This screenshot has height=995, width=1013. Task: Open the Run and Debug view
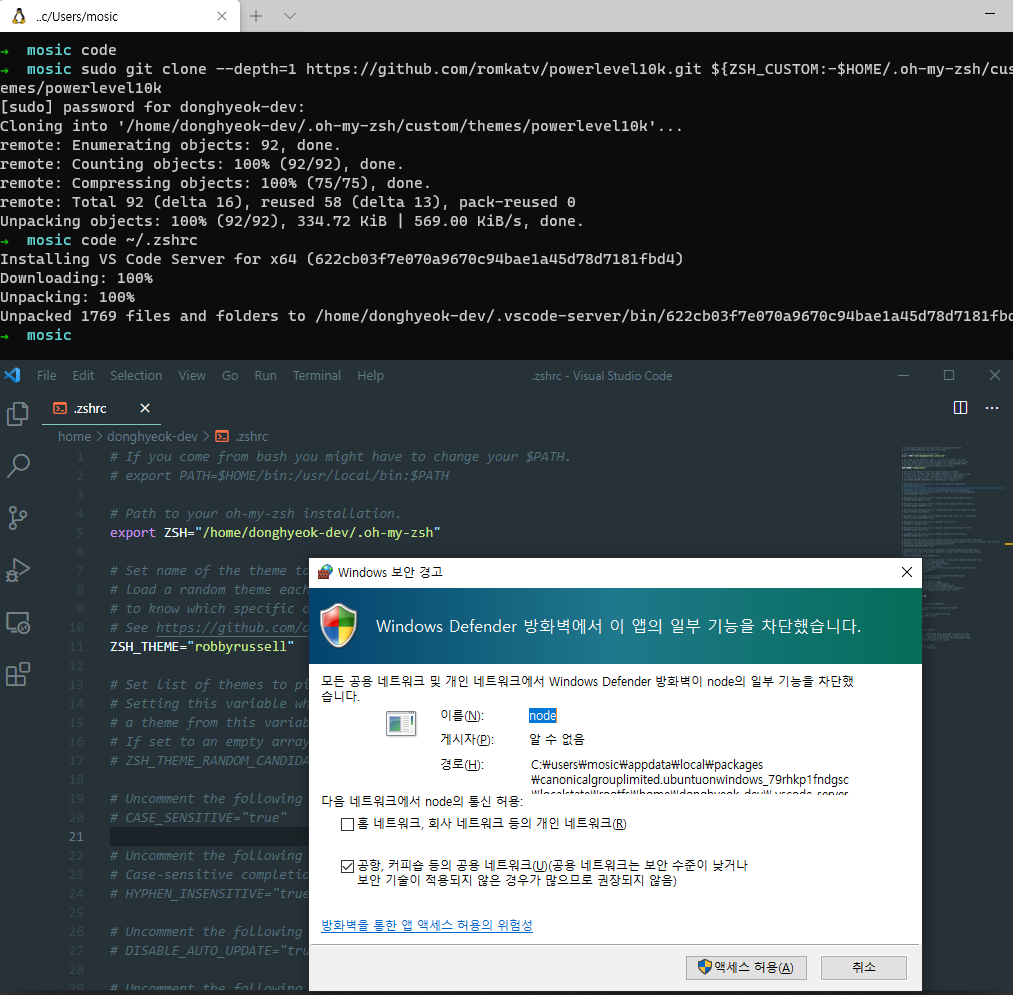pos(17,570)
